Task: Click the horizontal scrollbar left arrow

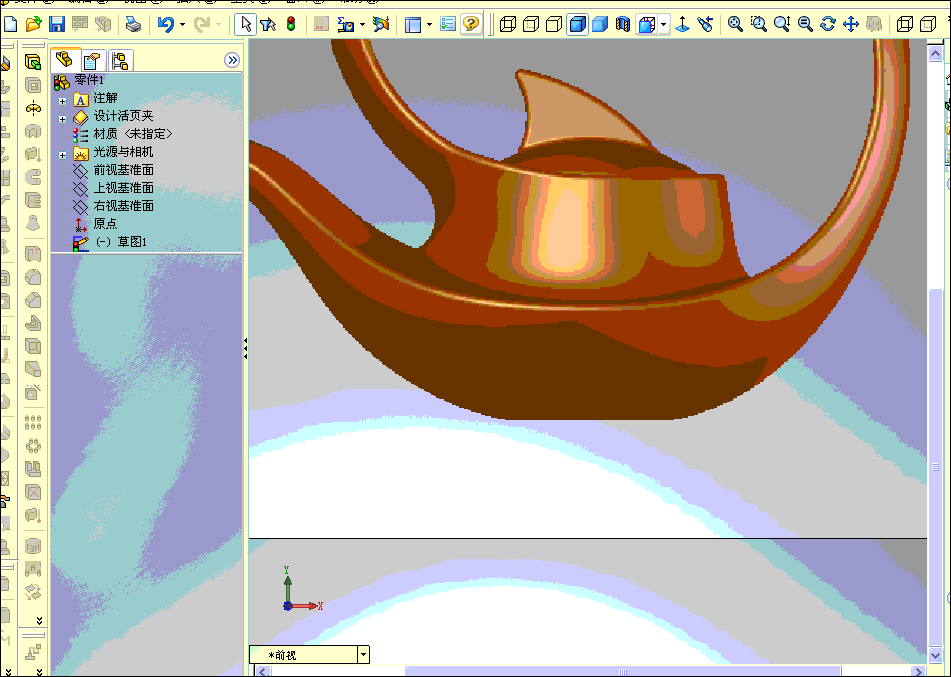Action: click(x=263, y=671)
